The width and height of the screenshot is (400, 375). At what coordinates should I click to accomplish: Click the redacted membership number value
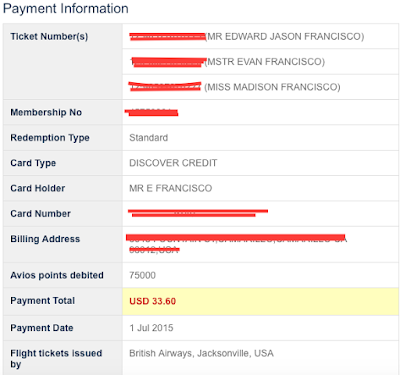pyautogui.click(x=152, y=112)
